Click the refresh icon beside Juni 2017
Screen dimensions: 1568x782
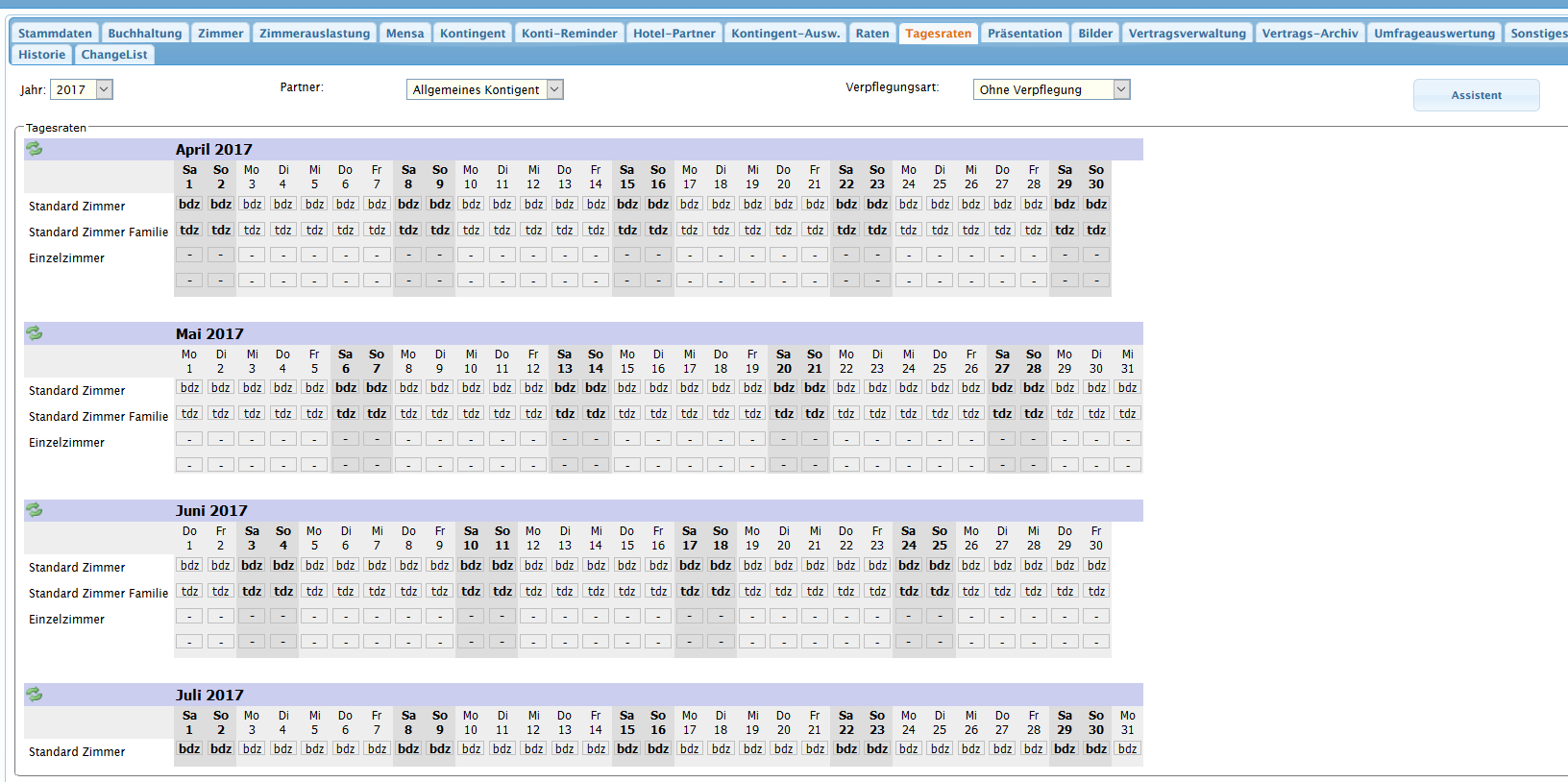pos(35,510)
